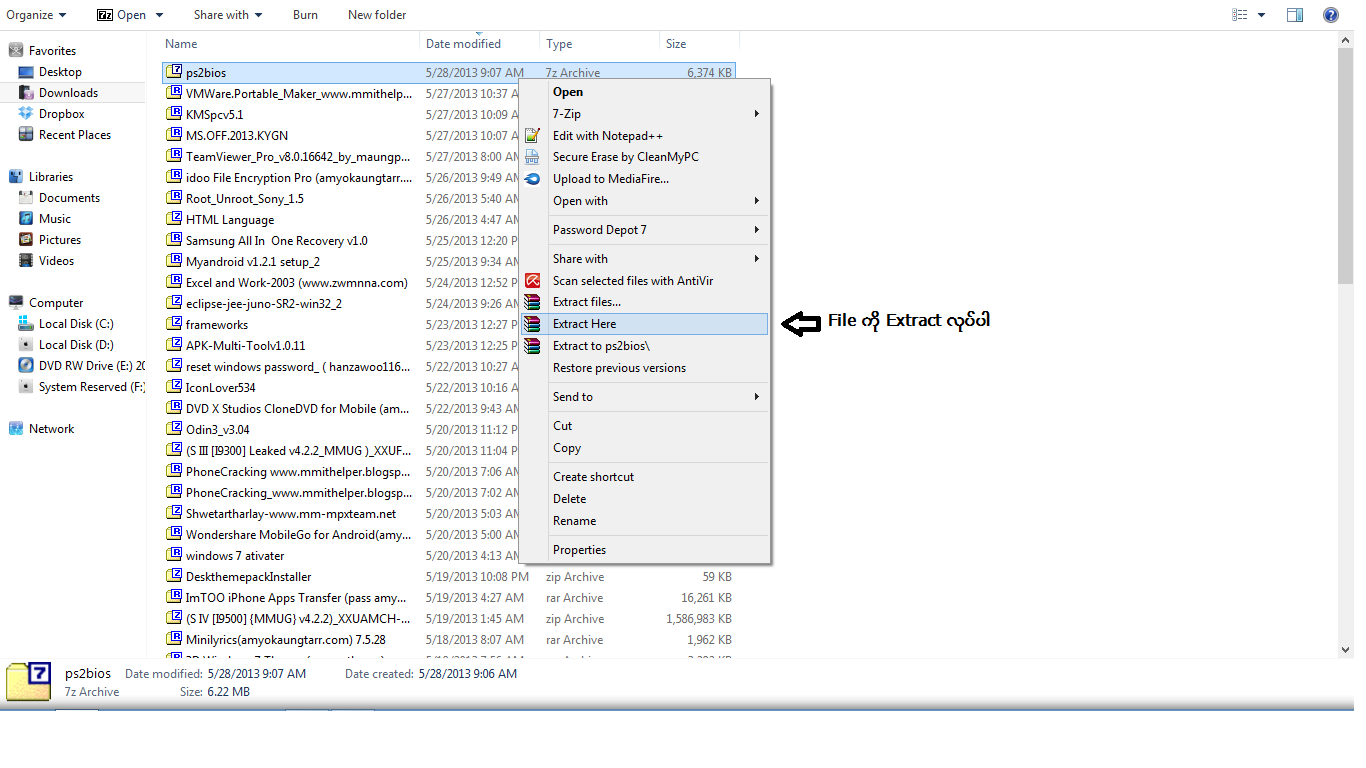Choose Create shortcut in the context menu

tap(645, 477)
